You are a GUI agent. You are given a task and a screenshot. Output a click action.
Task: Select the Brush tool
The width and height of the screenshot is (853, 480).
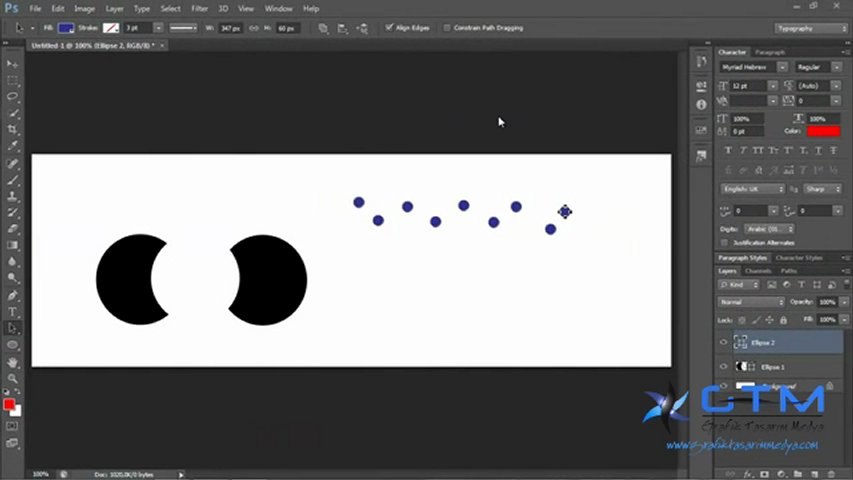point(12,180)
